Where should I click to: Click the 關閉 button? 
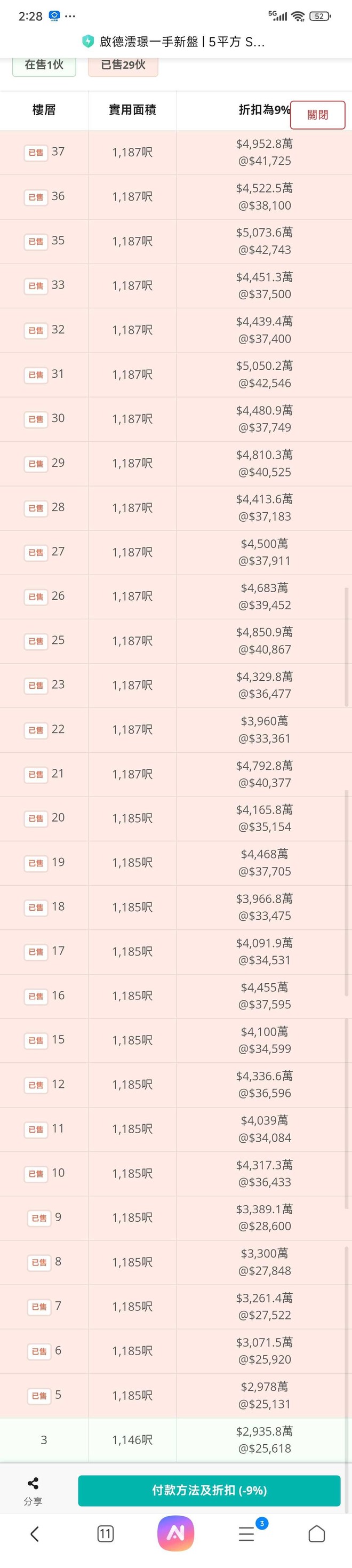tap(318, 114)
